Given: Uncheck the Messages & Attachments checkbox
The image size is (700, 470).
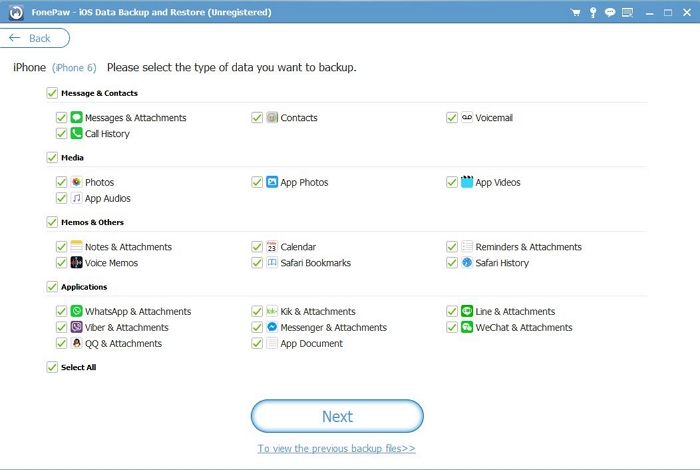Looking at the screenshot, I should coord(61,117).
